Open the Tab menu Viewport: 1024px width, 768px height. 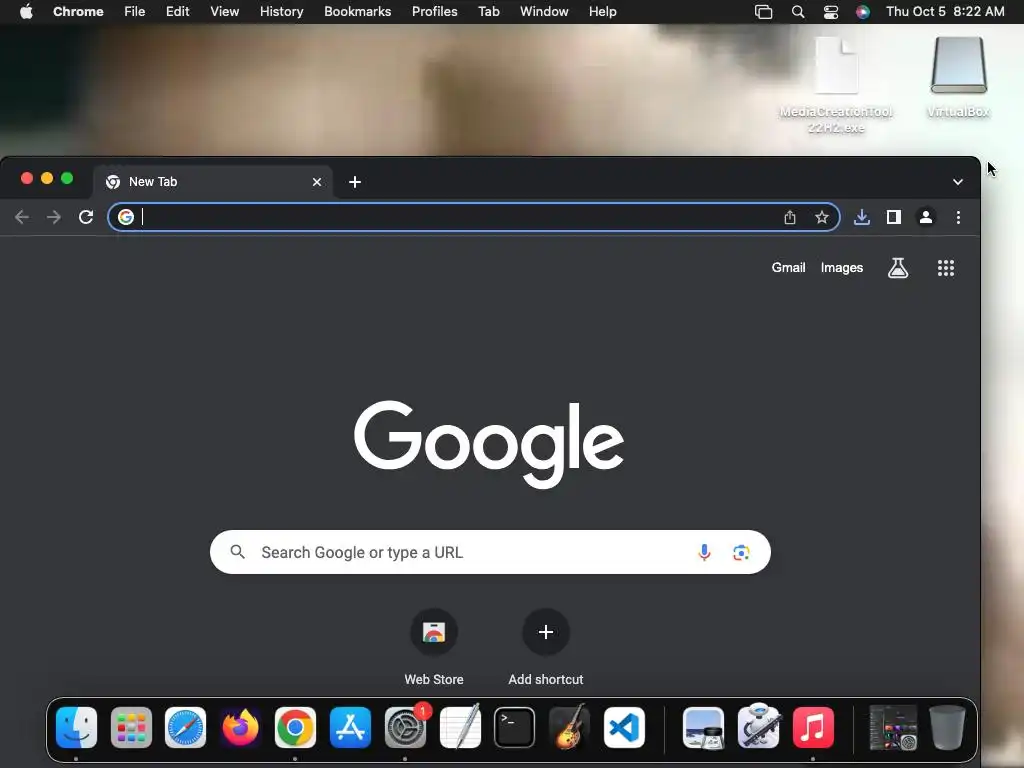pos(488,12)
